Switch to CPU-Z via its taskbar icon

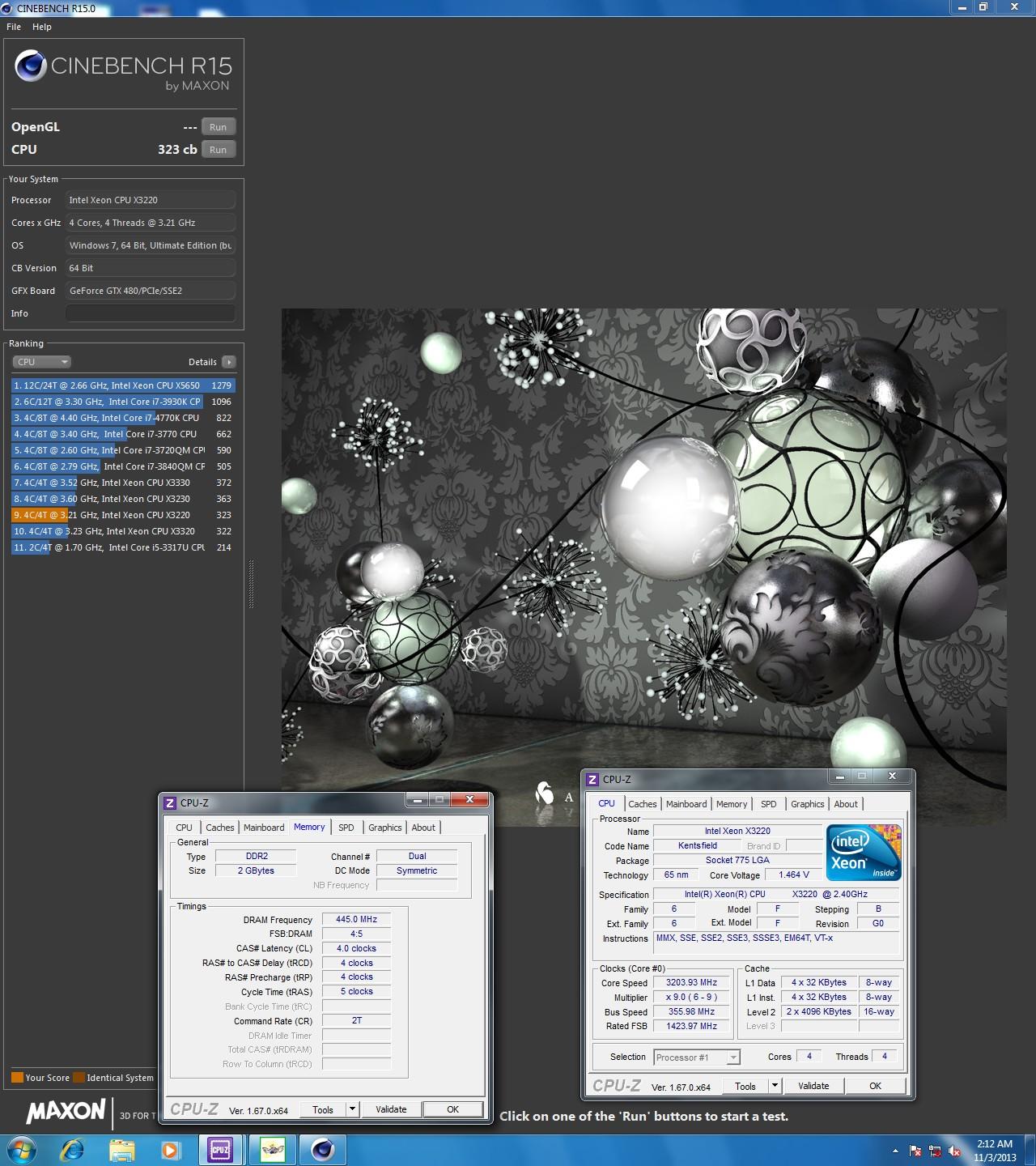220,1150
